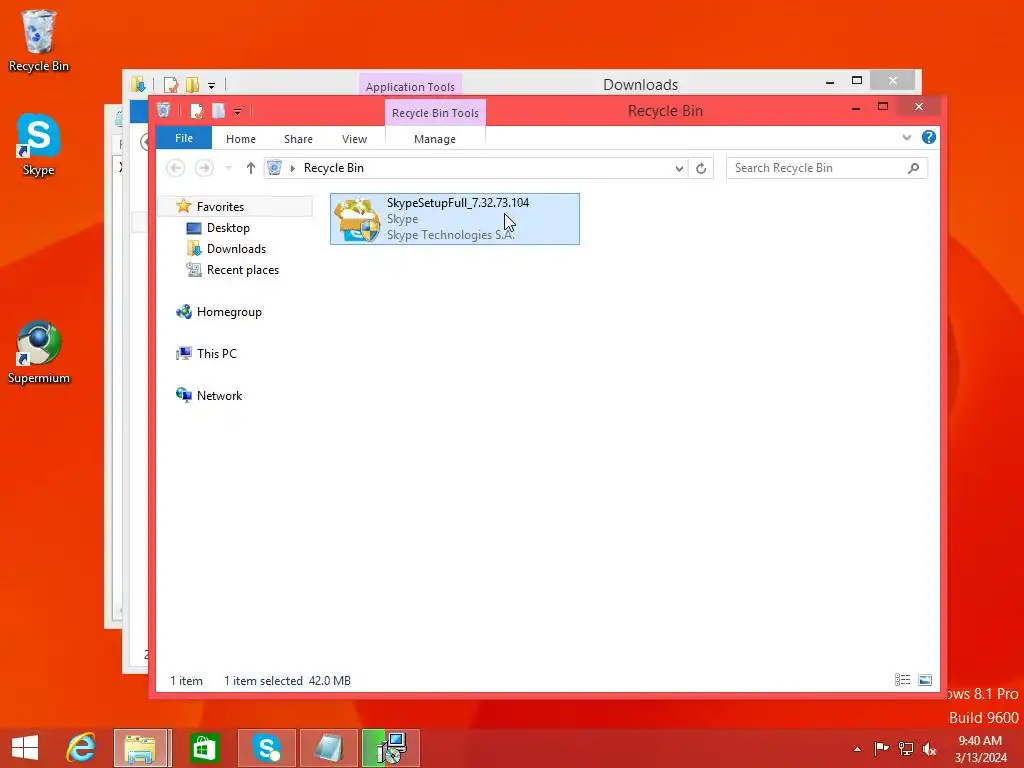Switch to large thumbnails view using status bar icon
The height and width of the screenshot is (768, 1024).
(925, 680)
